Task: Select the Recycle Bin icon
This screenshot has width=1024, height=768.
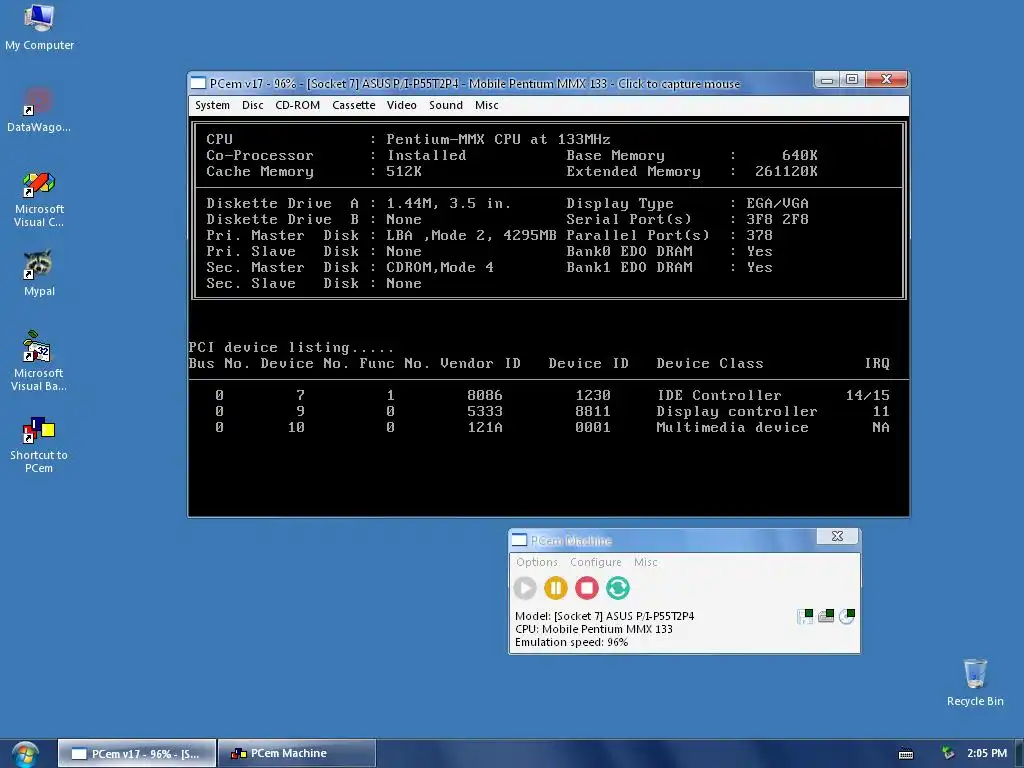Action: (975, 682)
